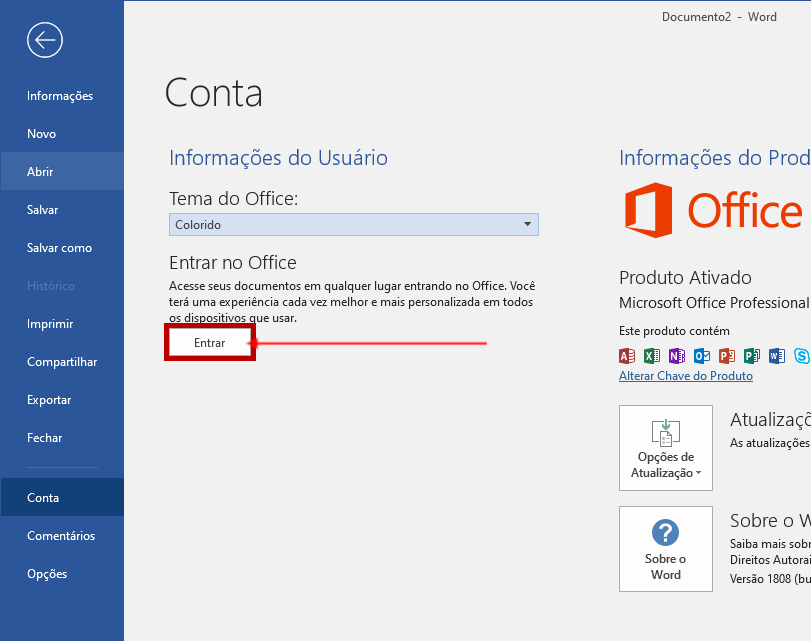Open the Informações menu item

[x=62, y=96]
